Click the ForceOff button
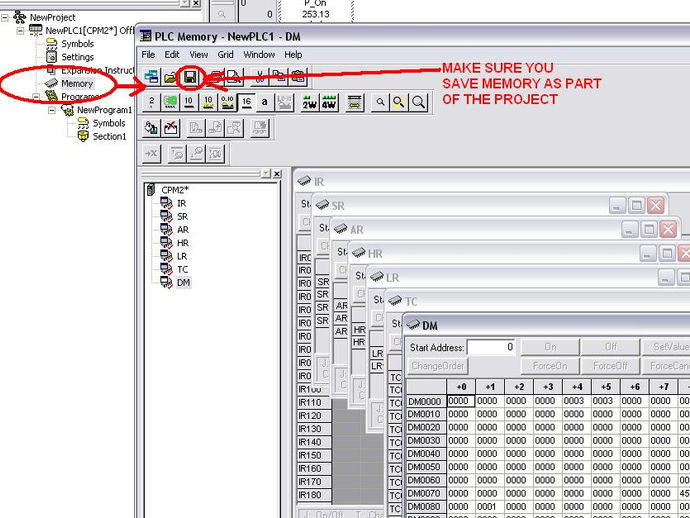Screen dimensions: 690x518 click(x=610, y=366)
